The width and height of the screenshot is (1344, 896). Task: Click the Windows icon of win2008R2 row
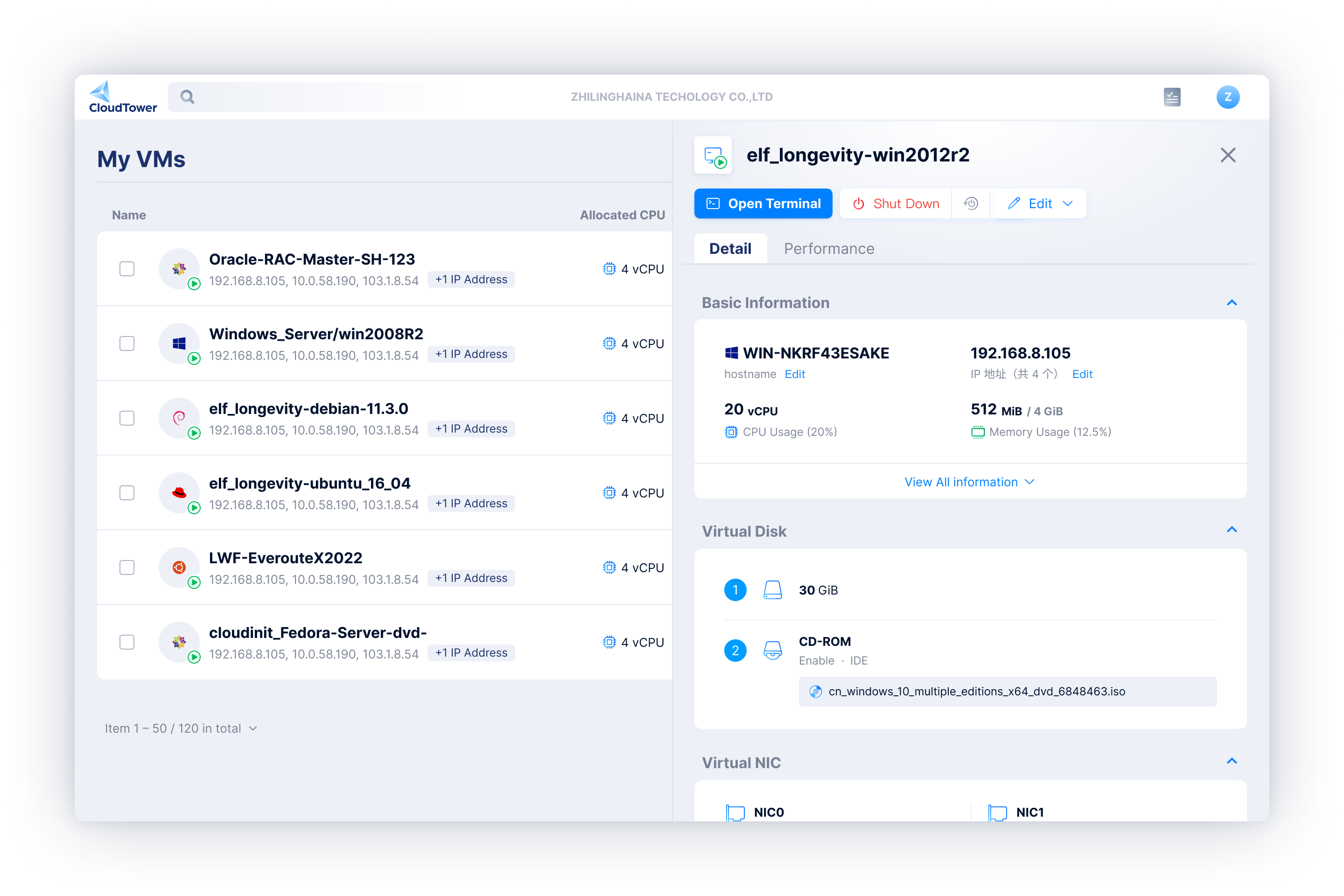click(x=179, y=343)
